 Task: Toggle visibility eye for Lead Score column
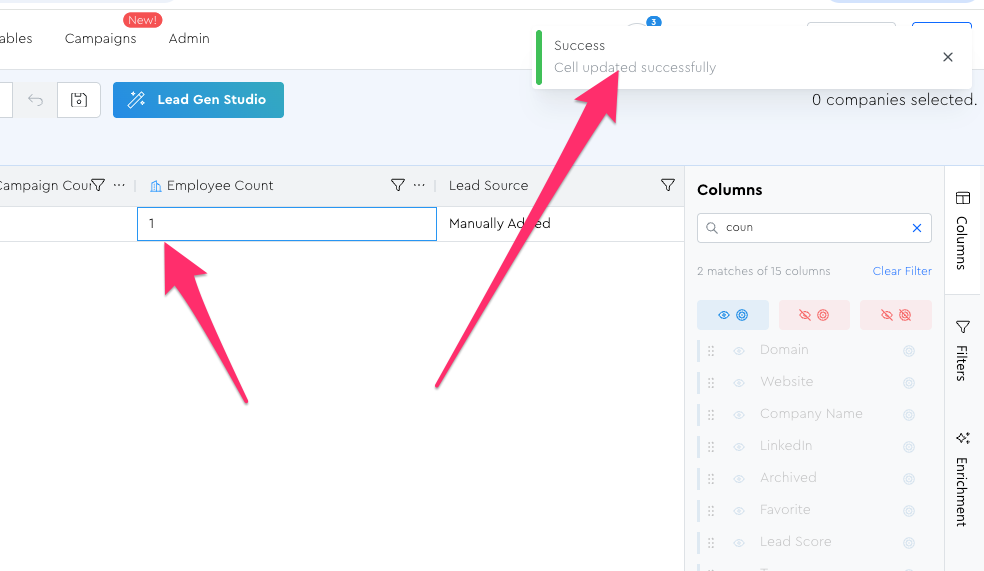739,542
